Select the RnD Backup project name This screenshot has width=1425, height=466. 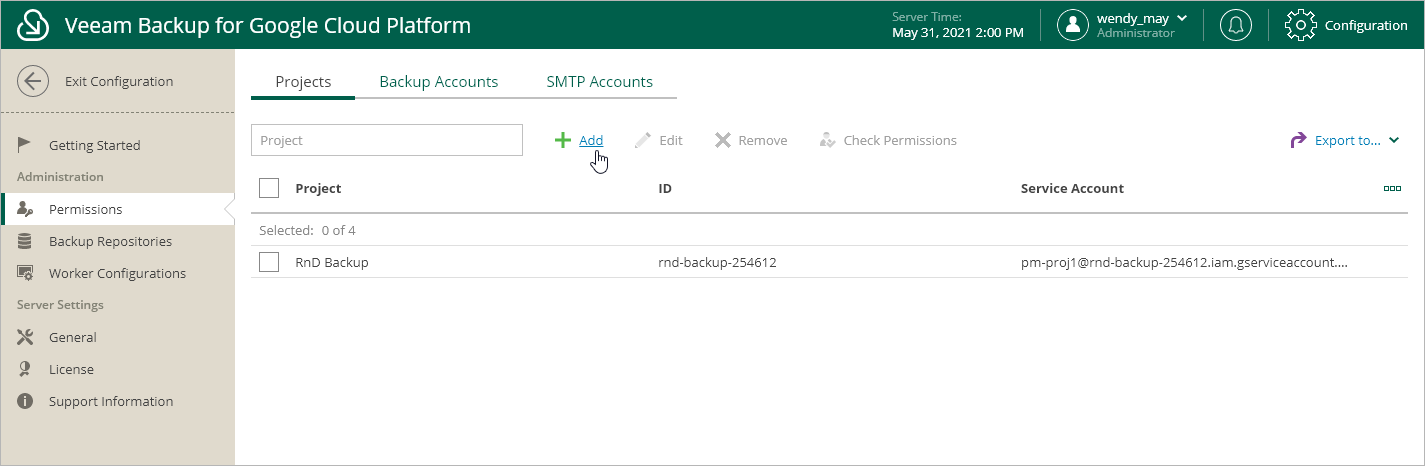(332, 262)
